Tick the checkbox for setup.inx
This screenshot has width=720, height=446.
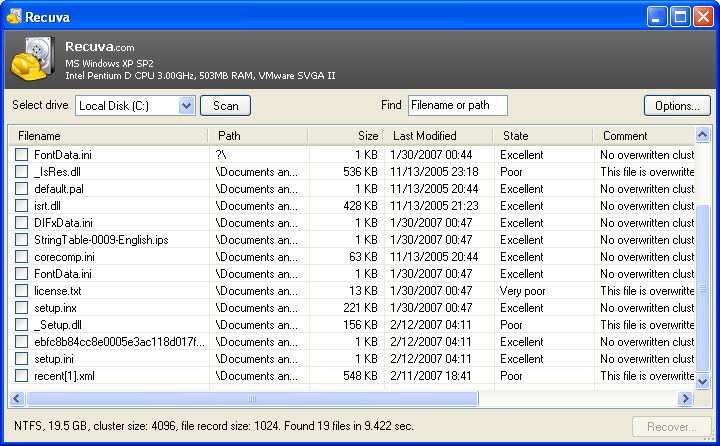21,308
